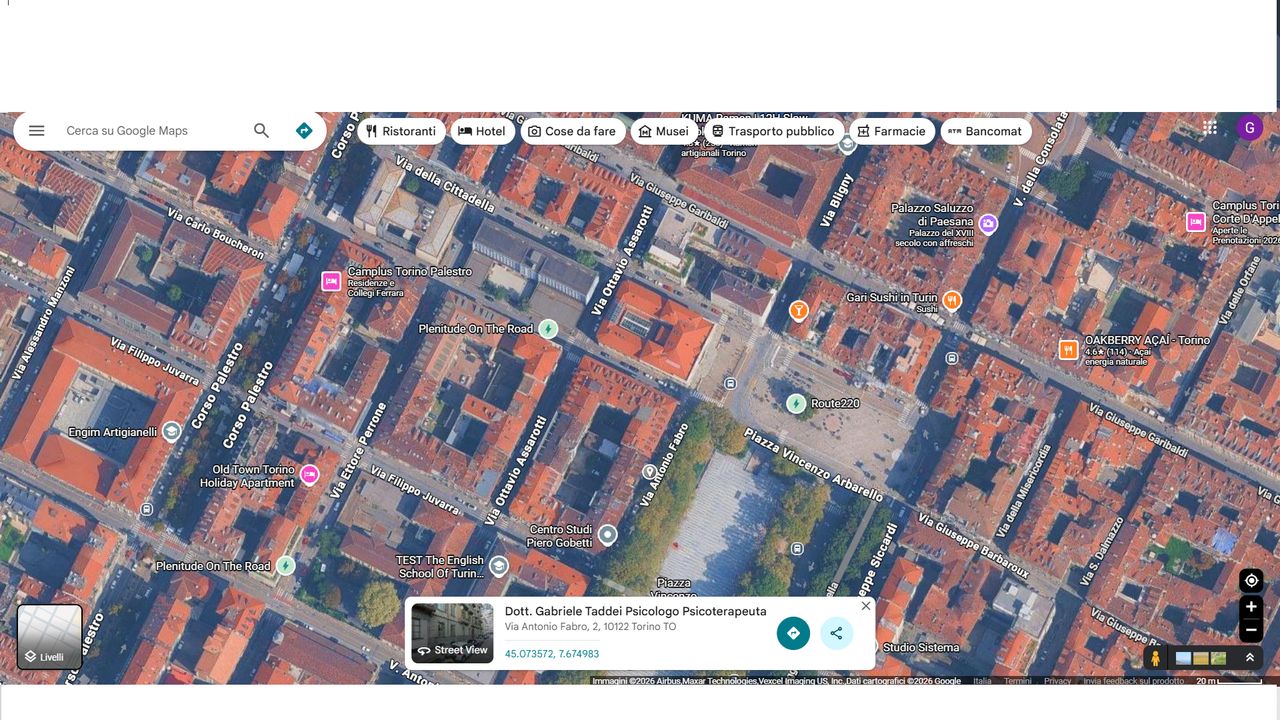Filter map by Musei
The width and height of the screenshot is (1280, 720).
point(664,131)
